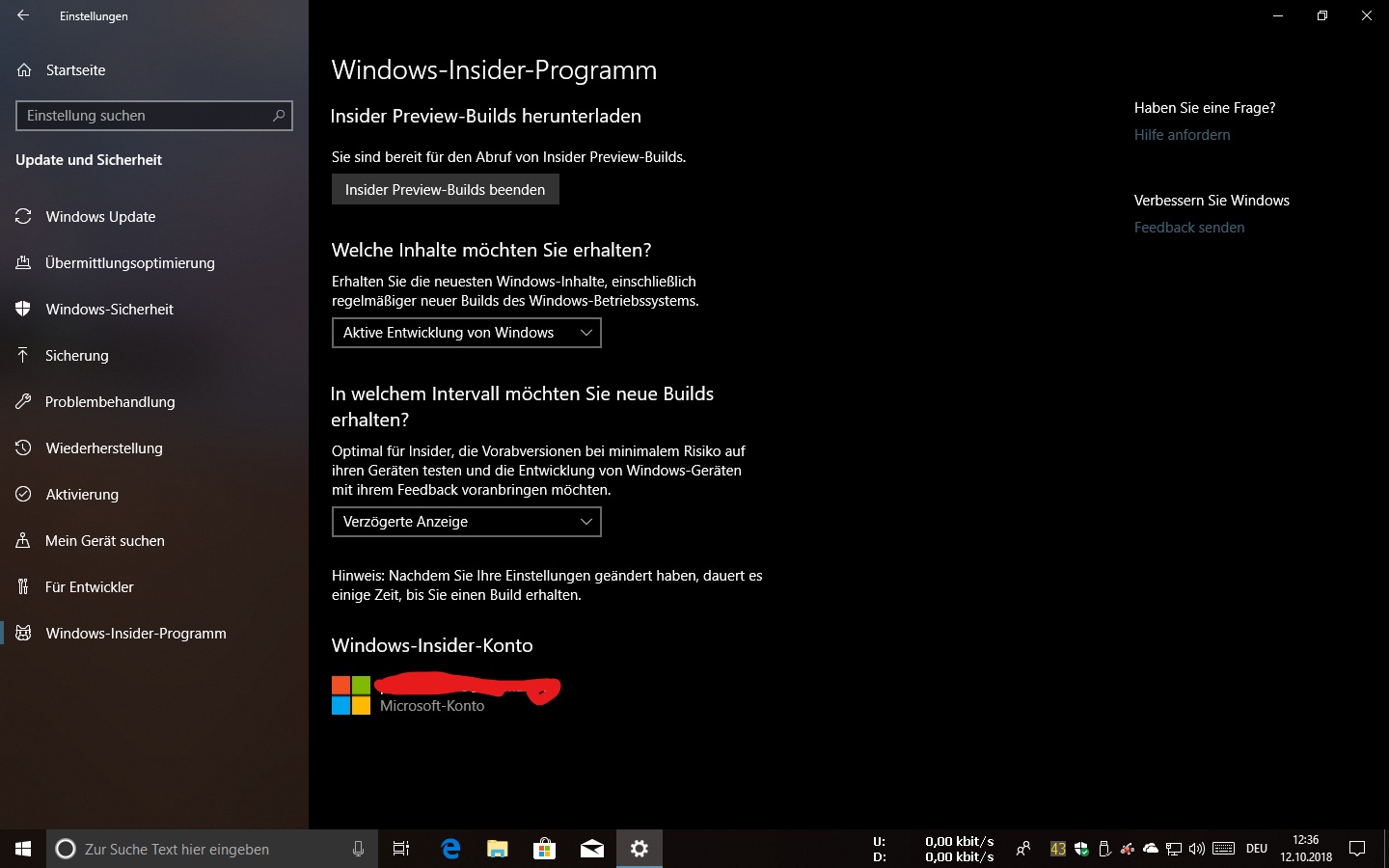Launch Microsoft Edge from taskbar
This screenshot has width=1389, height=868.
pyautogui.click(x=450, y=849)
